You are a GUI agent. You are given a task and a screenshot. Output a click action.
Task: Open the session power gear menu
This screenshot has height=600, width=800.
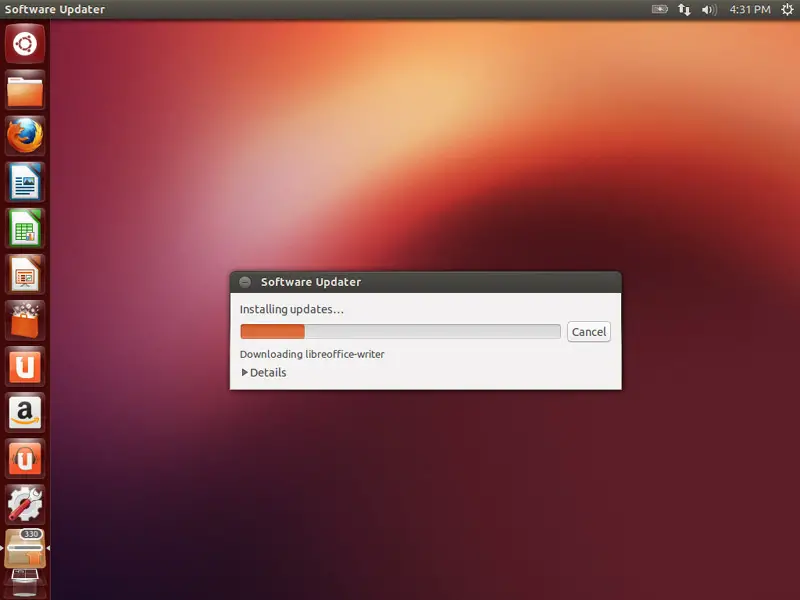787,9
